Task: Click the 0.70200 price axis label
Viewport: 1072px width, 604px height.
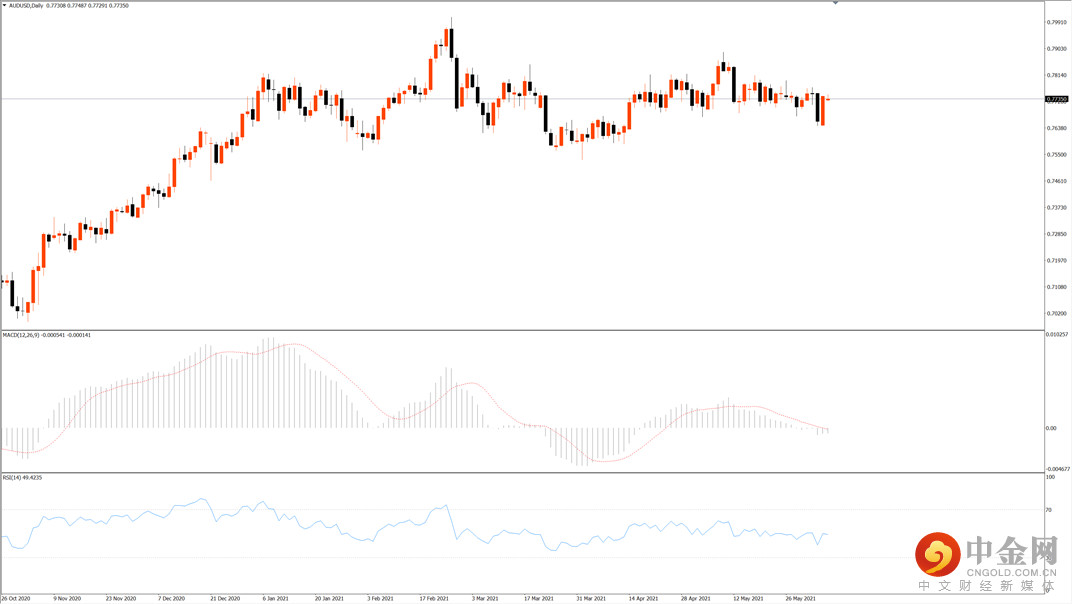Action: click(x=1056, y=314)
